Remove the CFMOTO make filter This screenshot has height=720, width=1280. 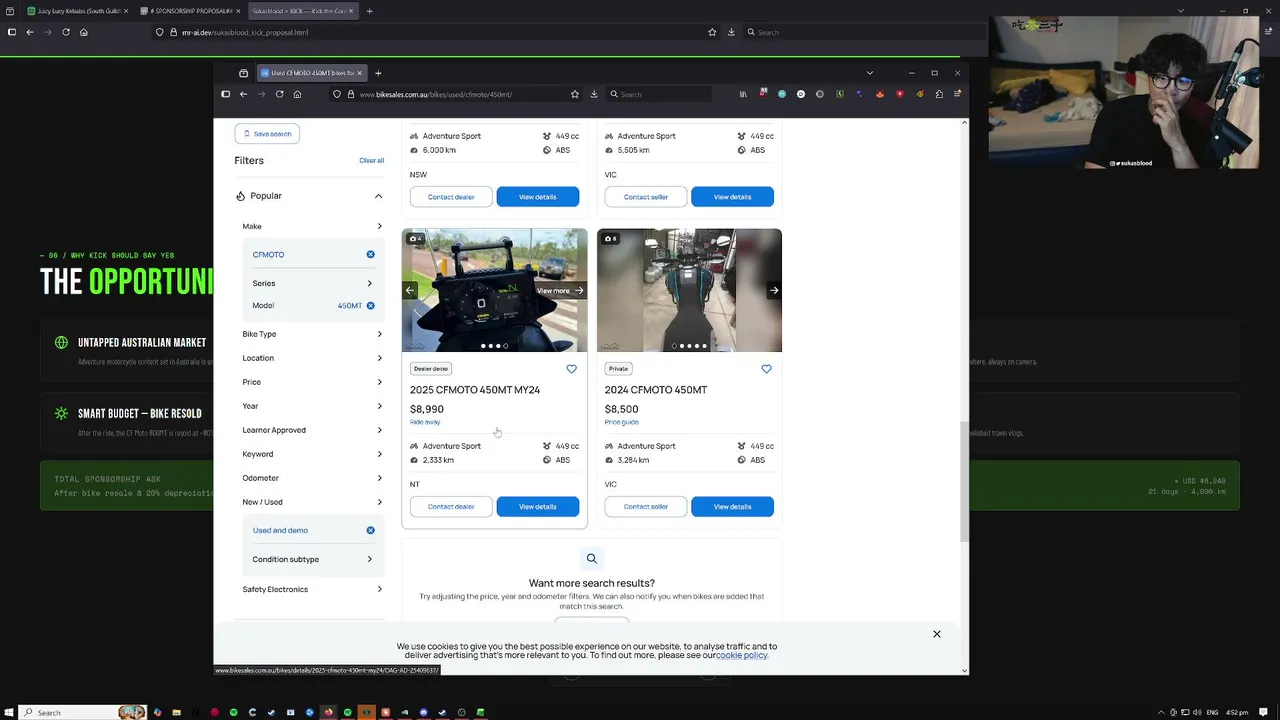click(x=370, y=255)
